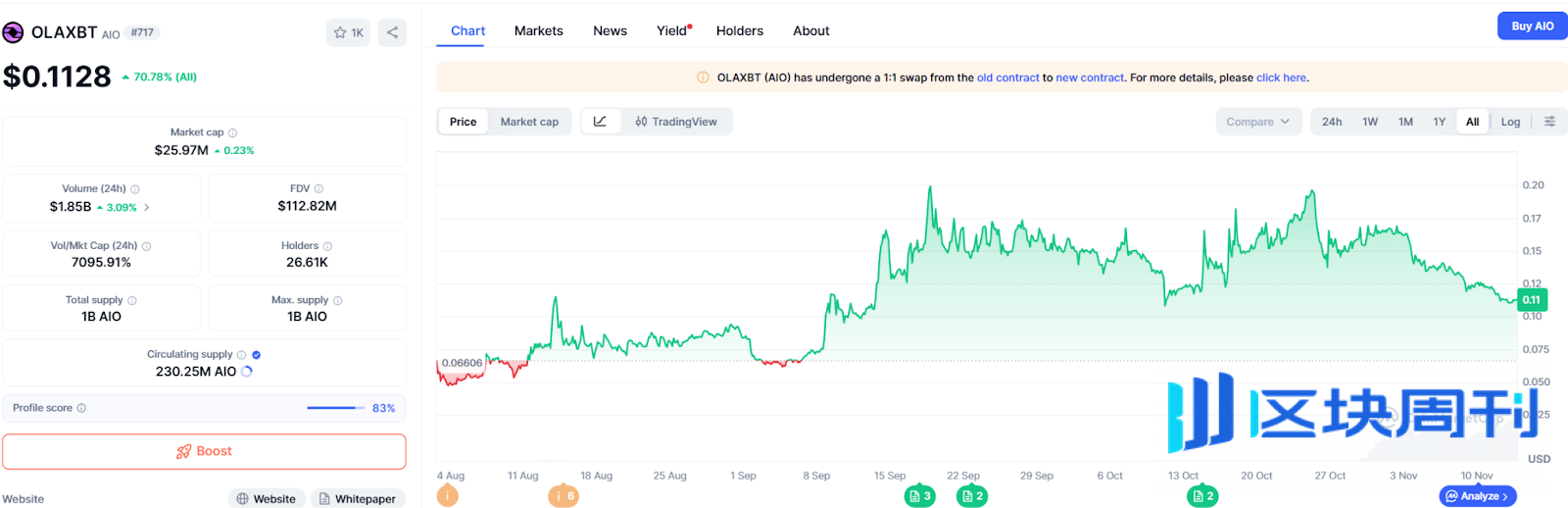The height and width of the screenshot is (508, 1568).
Task: Open green news marker near 13 Oct
Action: pos(1202,496)
